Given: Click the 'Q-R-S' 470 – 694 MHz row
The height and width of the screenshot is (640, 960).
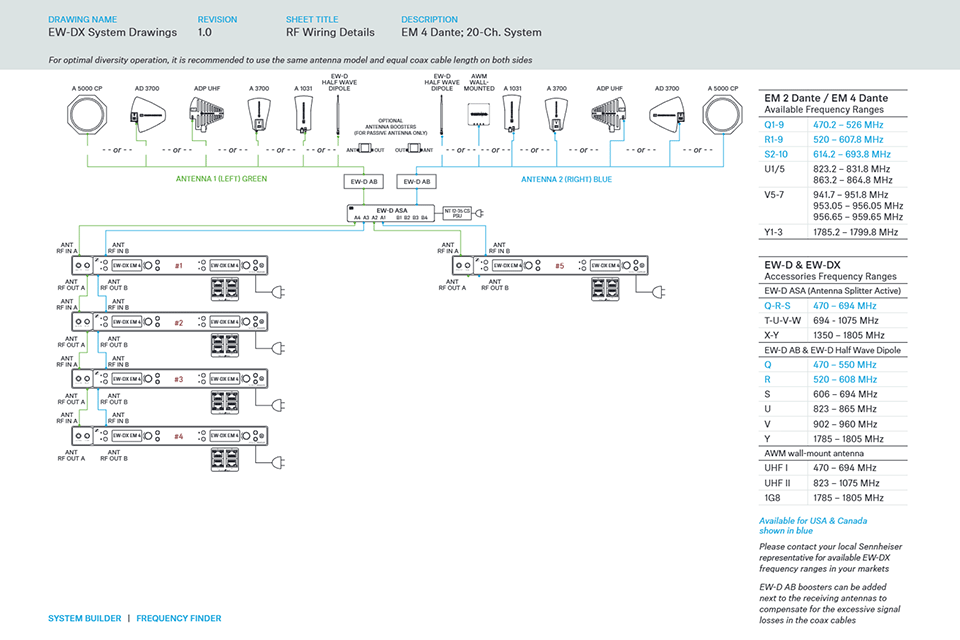Looking at the screenshot, I should (x=833, y=306).
